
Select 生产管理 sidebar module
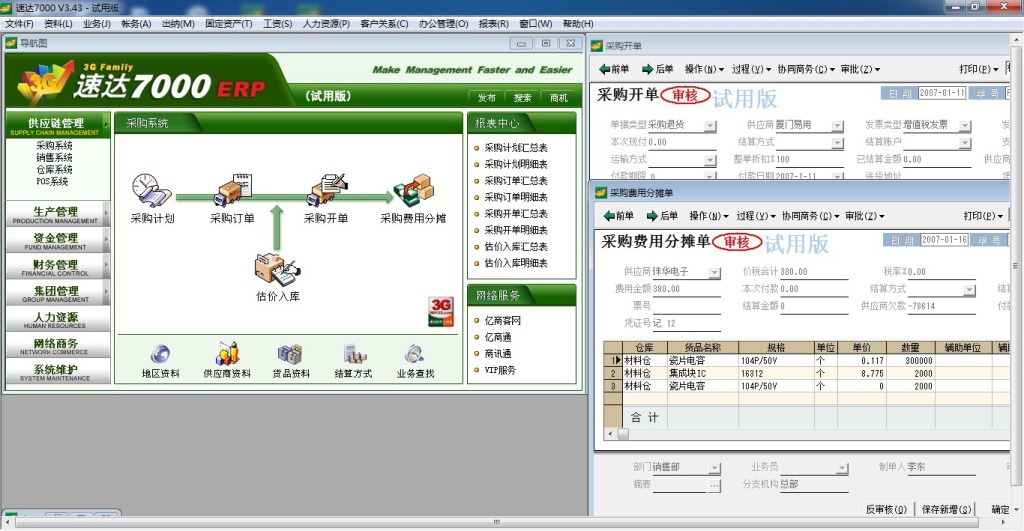click(x=56, y=214)
